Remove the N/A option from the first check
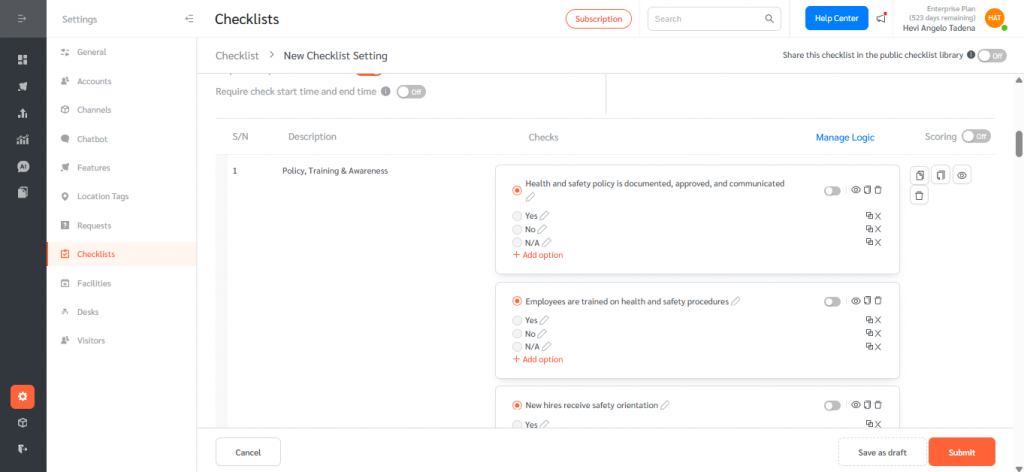The image size is (1024, 472). pyautogui.click(x=878, y=242)
